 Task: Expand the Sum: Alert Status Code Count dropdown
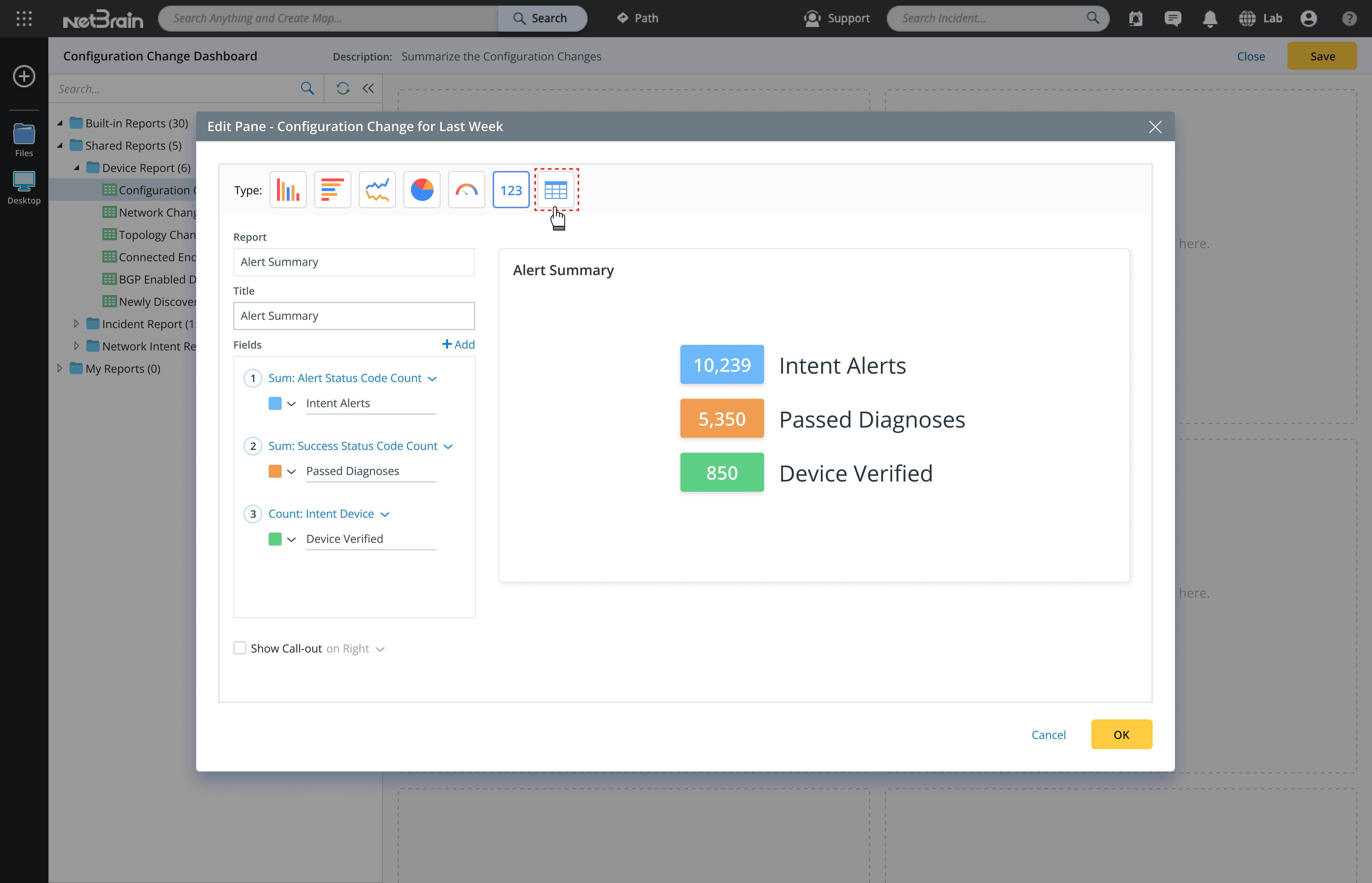[432, 378]
